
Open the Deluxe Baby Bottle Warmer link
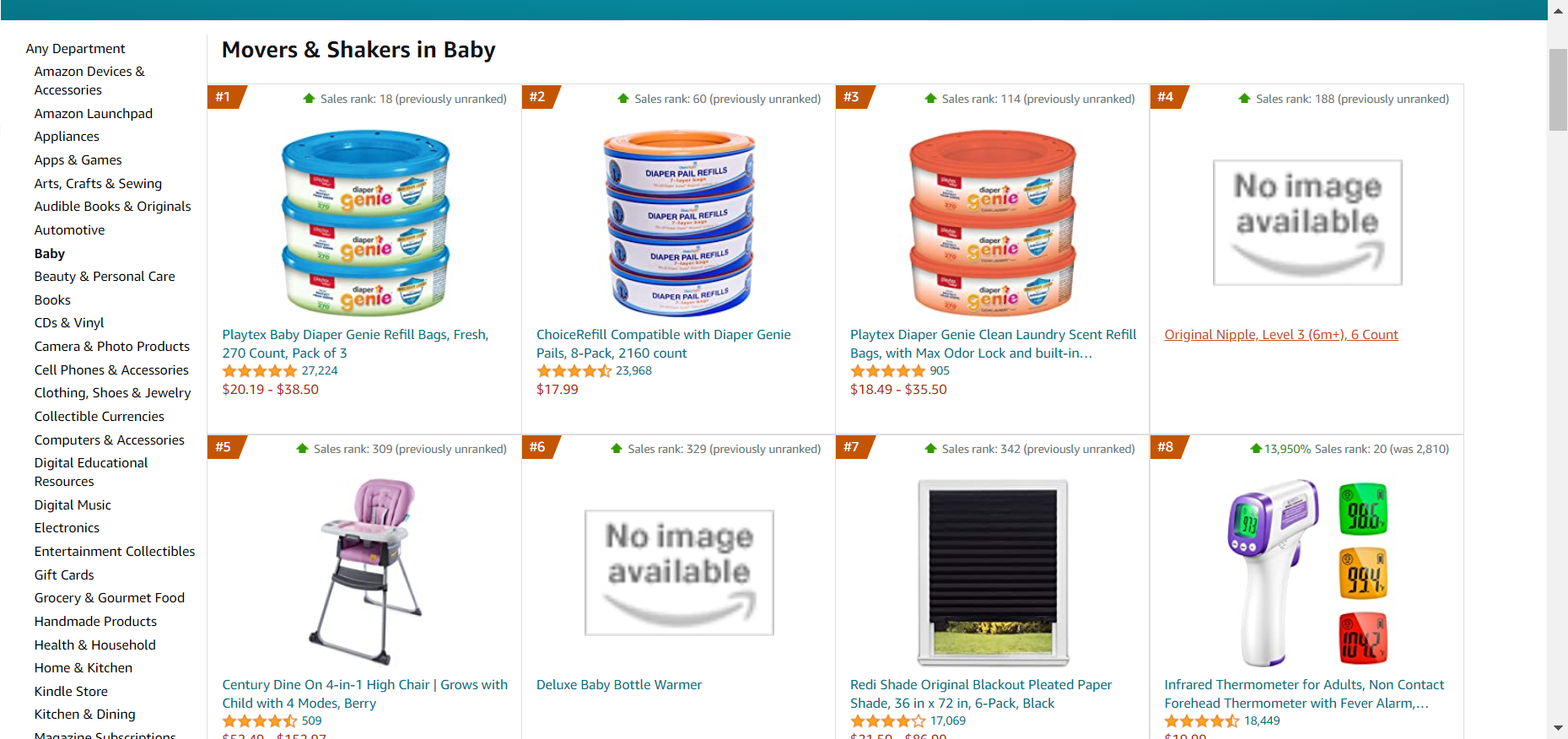[619, 685]
